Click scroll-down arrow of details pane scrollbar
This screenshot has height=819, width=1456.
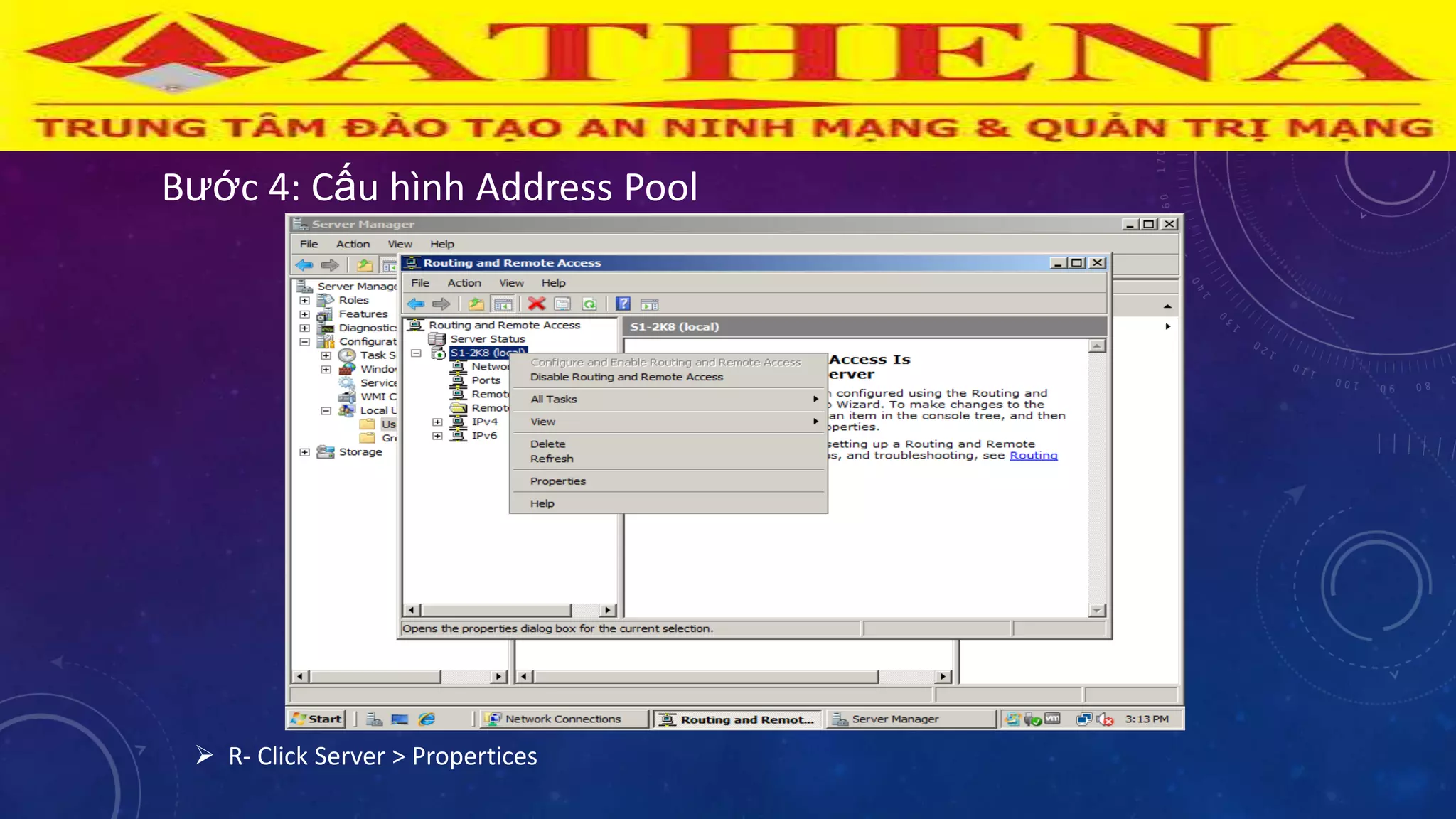(x=1097, y=611)
